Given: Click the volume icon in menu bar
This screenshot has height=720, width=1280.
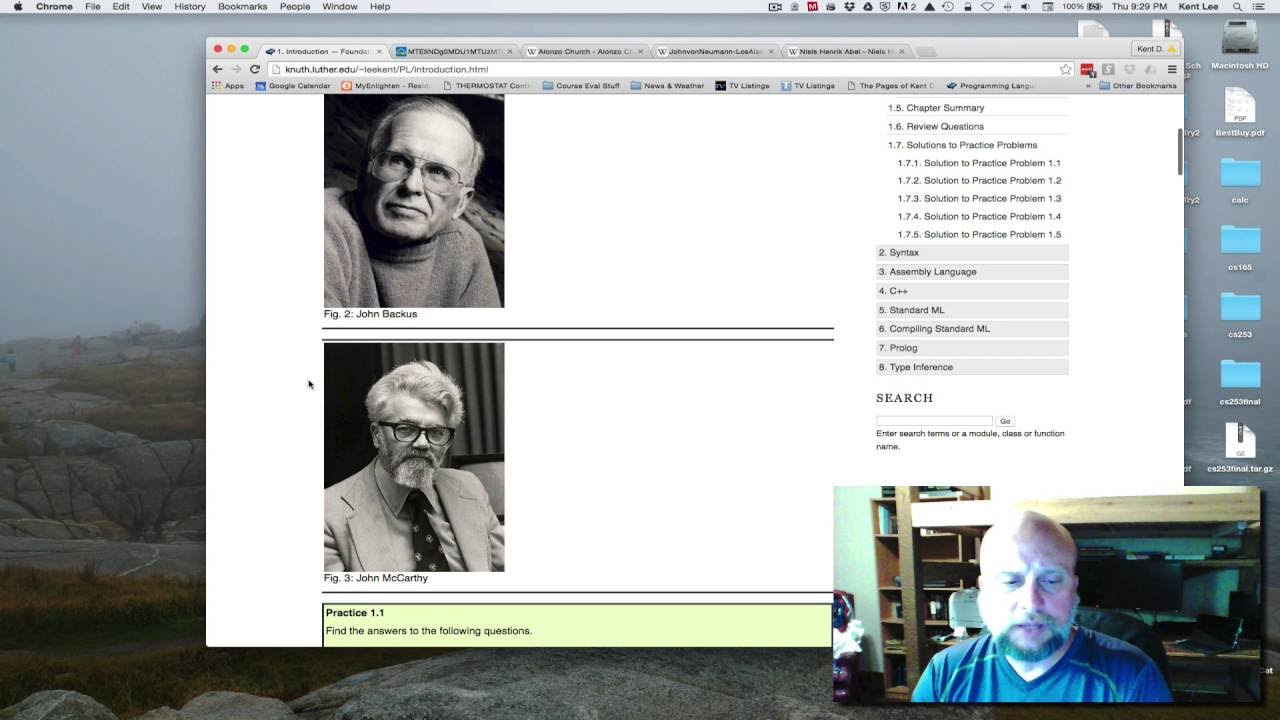Looking at the screenshot, I should (1025, 6).
